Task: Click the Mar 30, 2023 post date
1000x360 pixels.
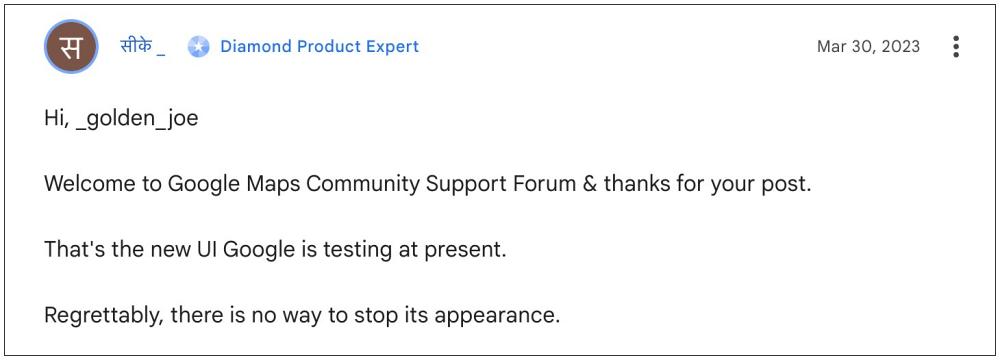Action: coord(868,47)
